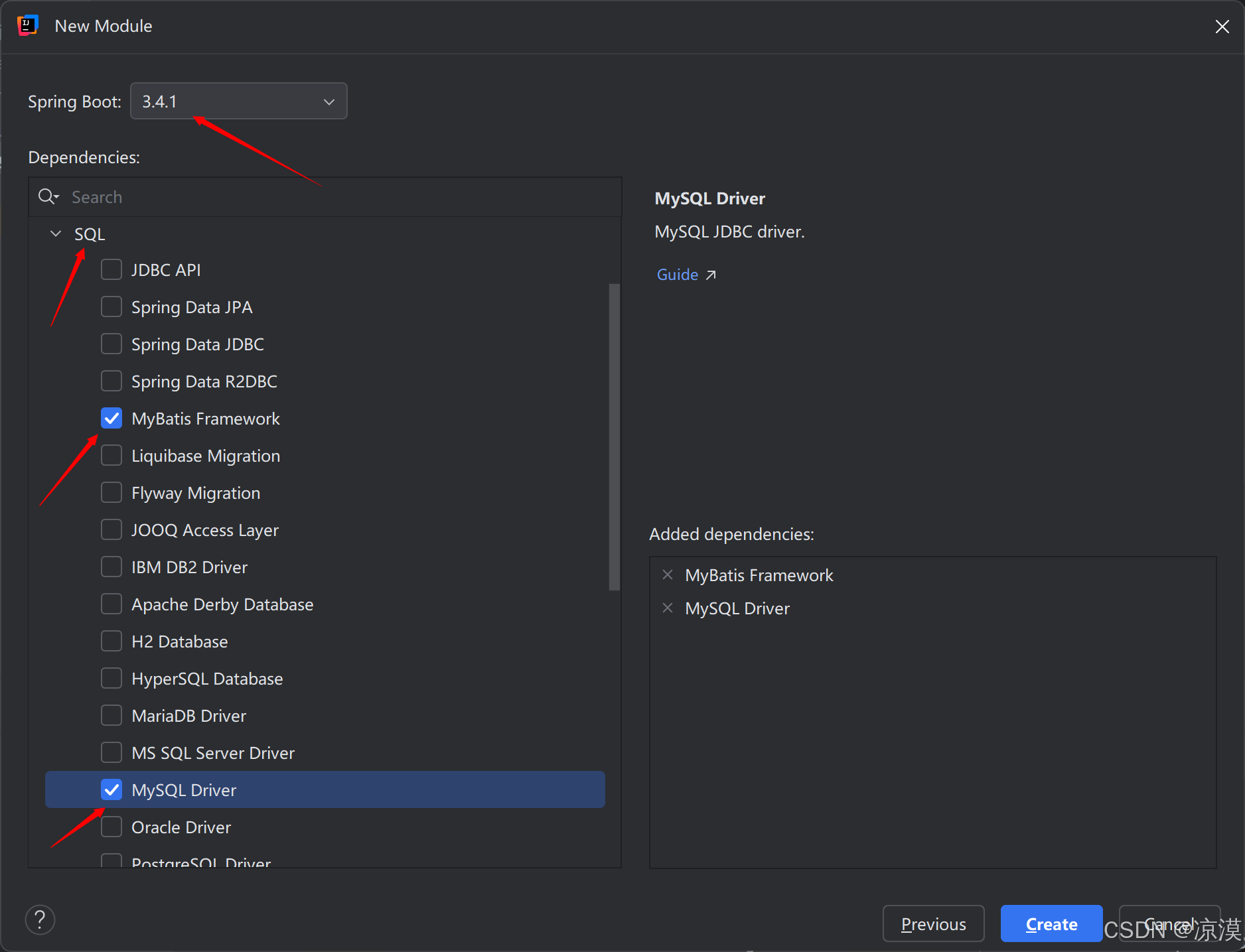1245x952 pixels.
Task: Select MyBatis Framework in added dependencies list
Action: coord(759,575)
